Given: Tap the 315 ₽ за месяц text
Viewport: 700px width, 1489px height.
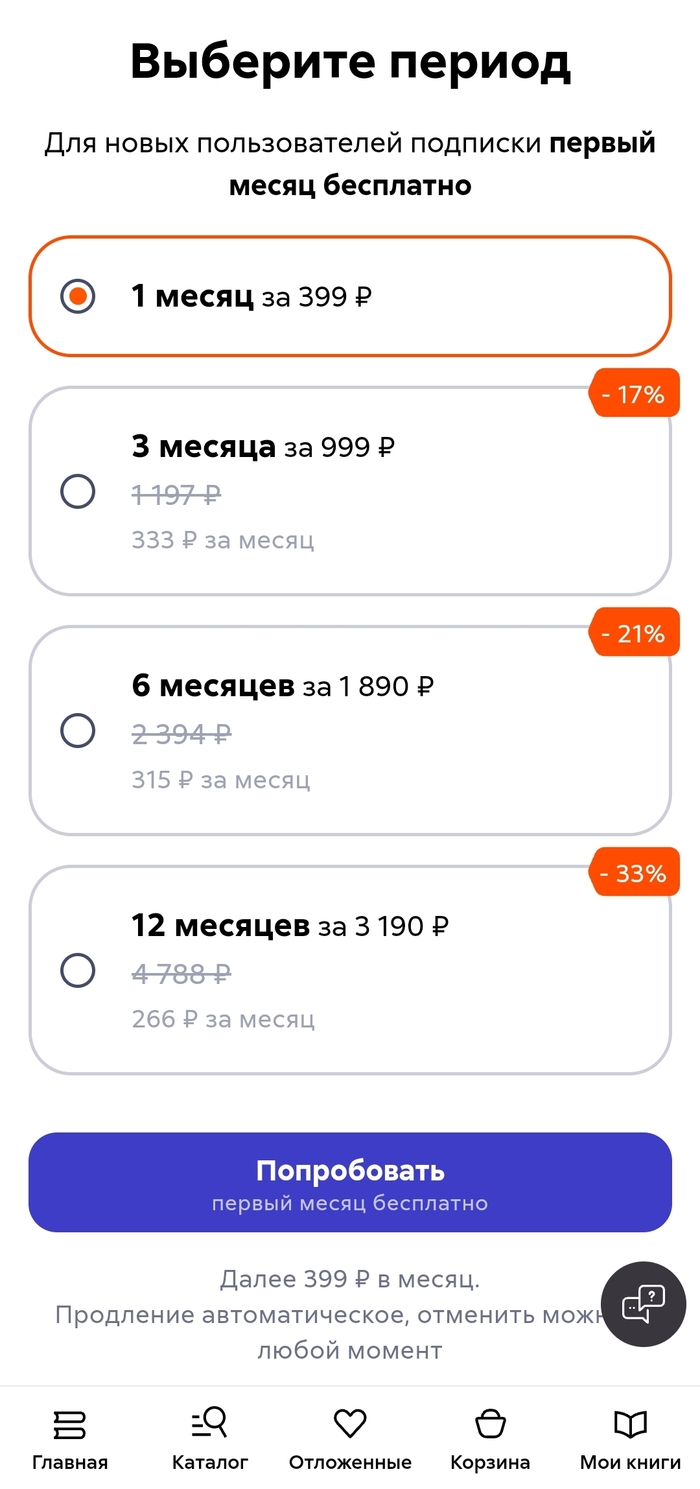Looking at the screenshot, I should (221, 780).
